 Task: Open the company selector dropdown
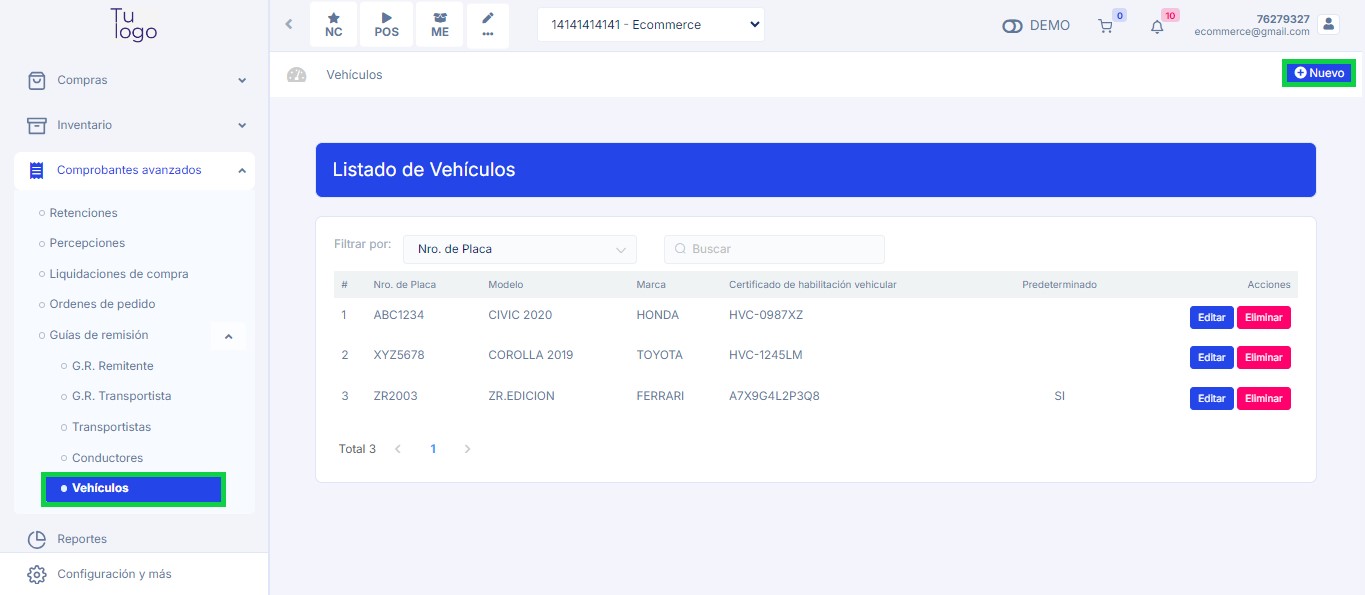click(x=650, y=25)
